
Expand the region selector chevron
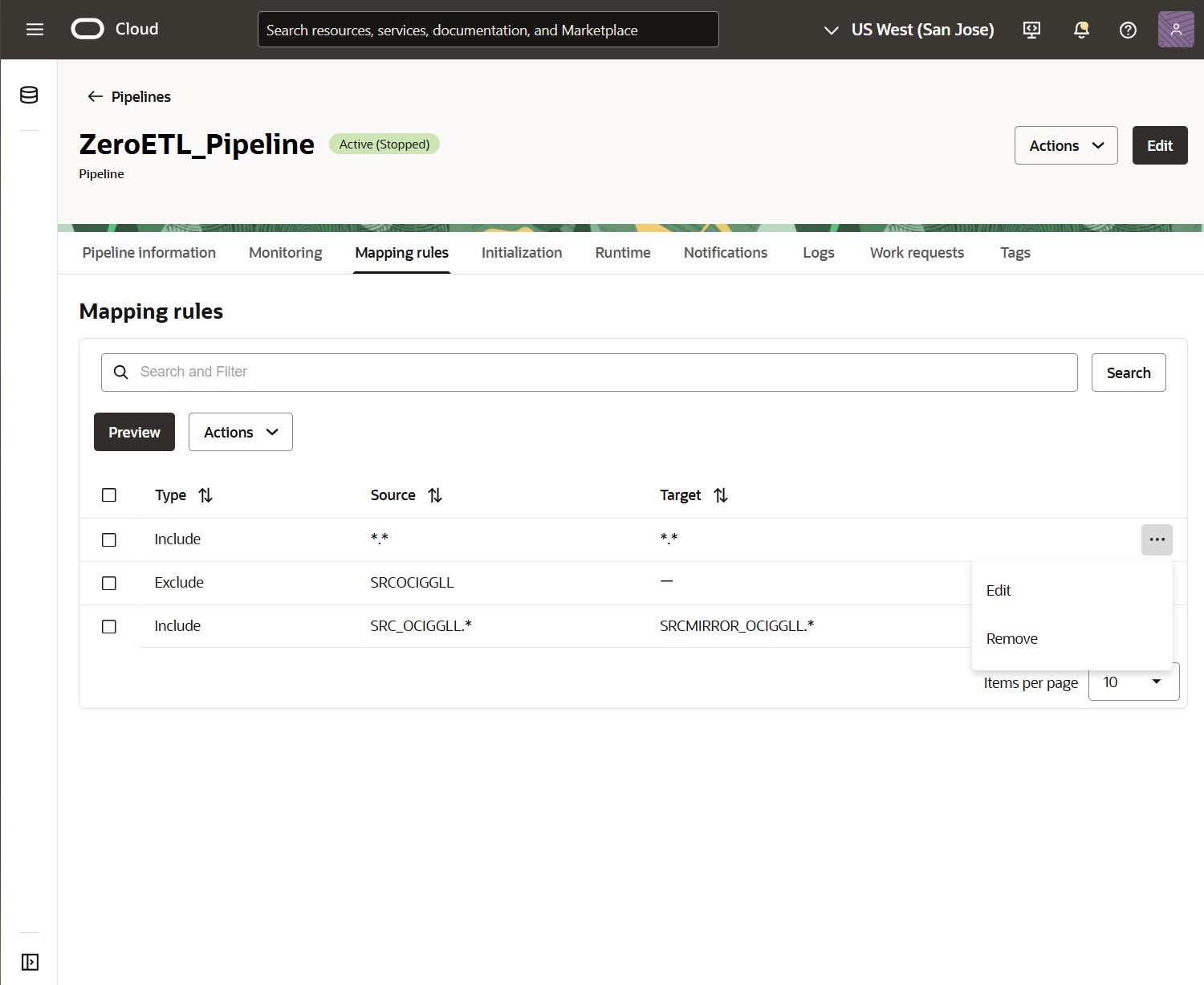831,31
